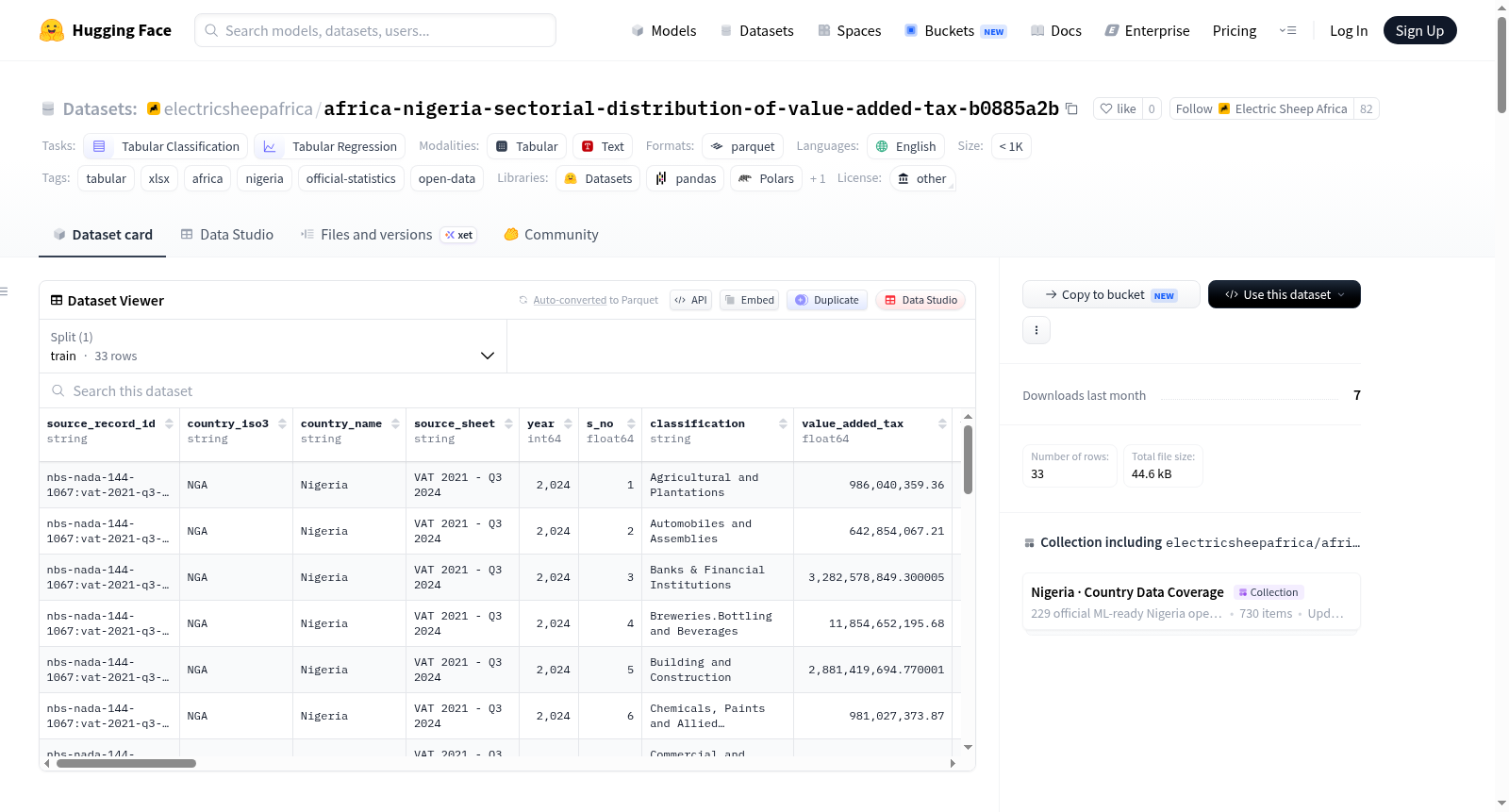The height and width of the screenshot is (812, 1509).
Task: Follow Electric Sheep Africa
Action: click(x=1262, y=108)
